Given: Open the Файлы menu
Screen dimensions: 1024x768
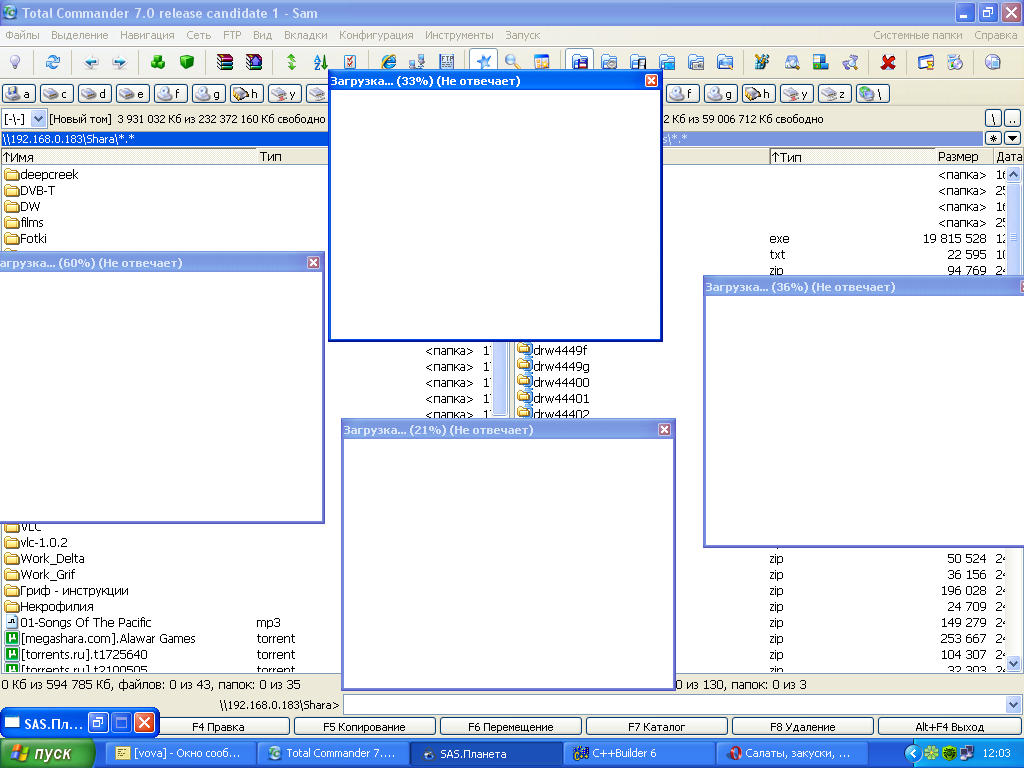Looking at the screenshot, I should click(x=22, y=35).
